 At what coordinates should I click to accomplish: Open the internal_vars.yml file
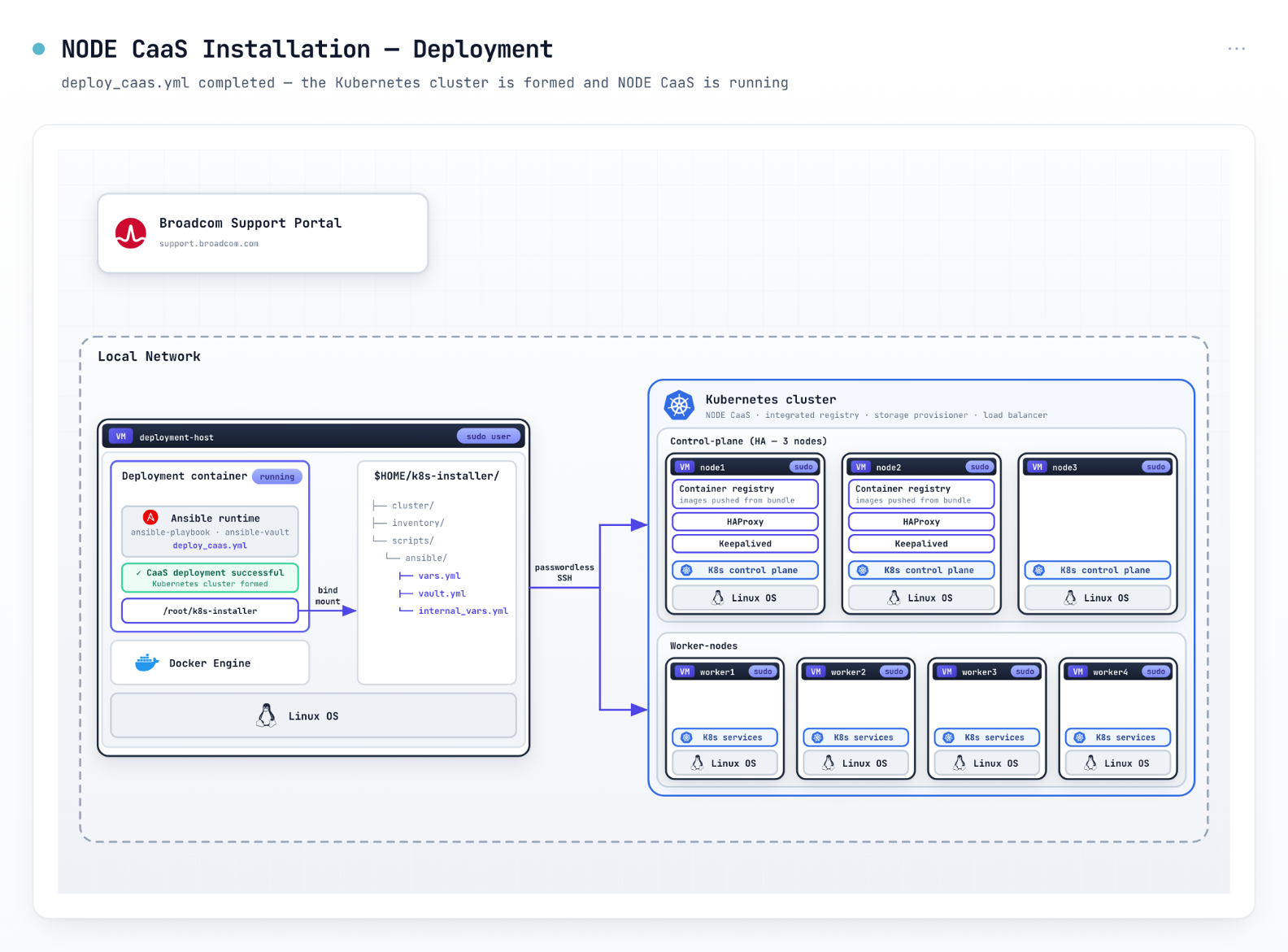click(463, 611)
